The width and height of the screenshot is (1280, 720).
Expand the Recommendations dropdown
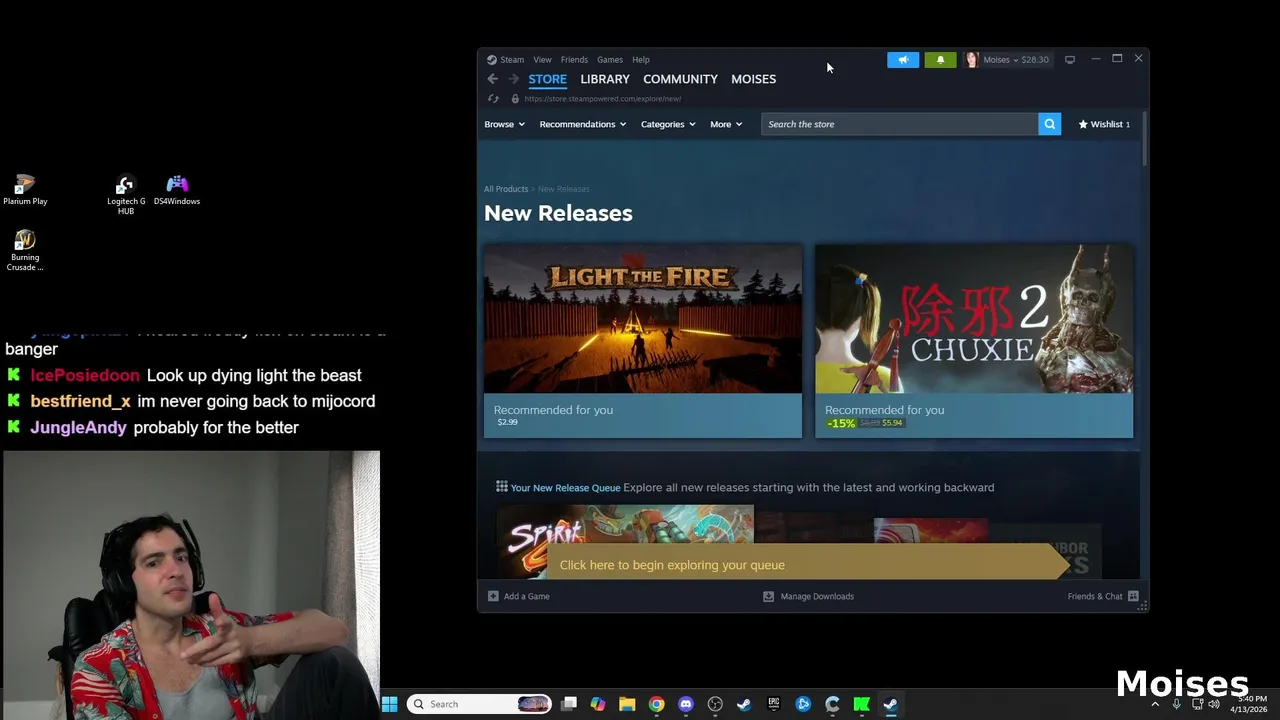(x=583, y=124)
